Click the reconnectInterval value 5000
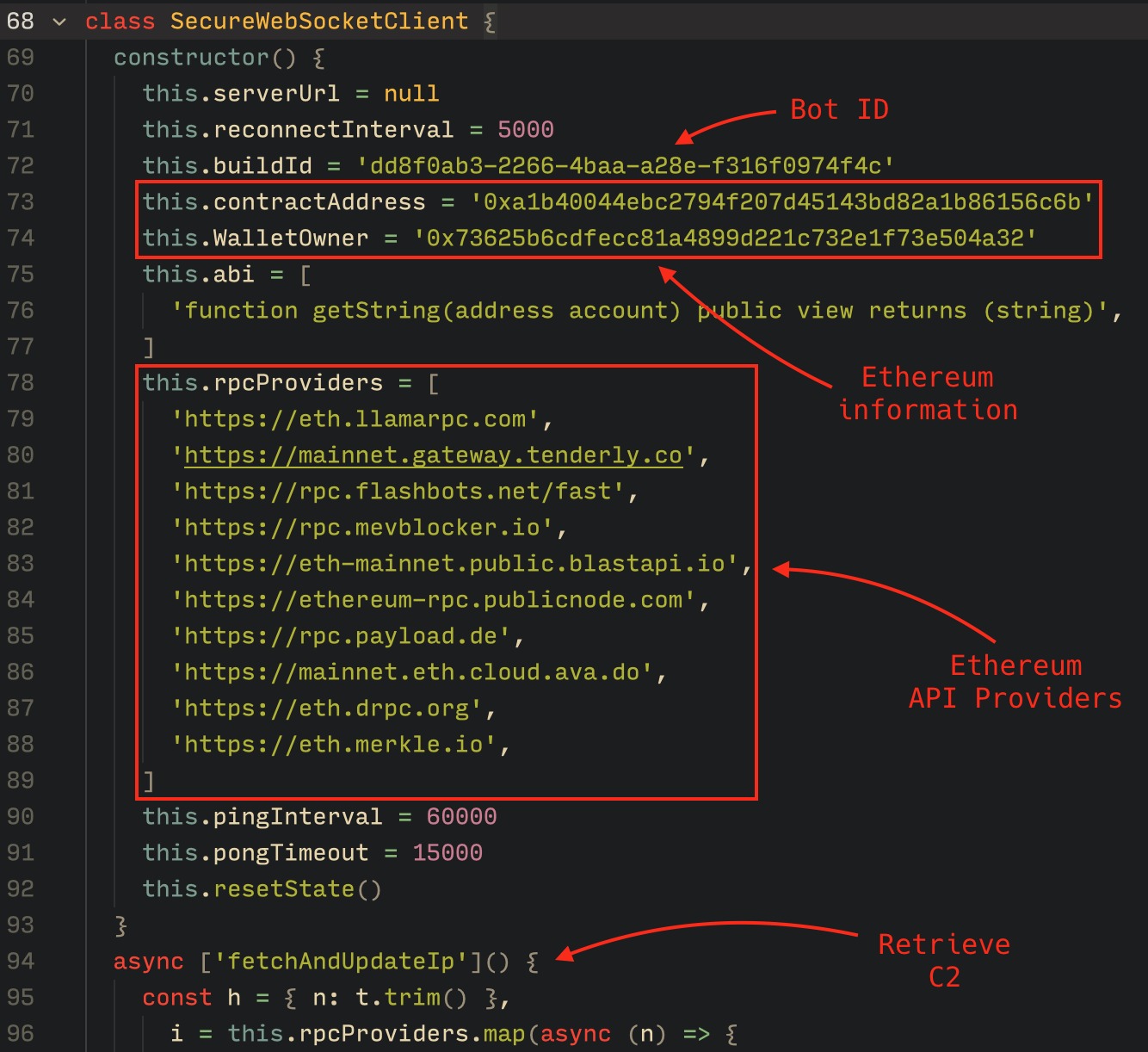 (525, 130)
